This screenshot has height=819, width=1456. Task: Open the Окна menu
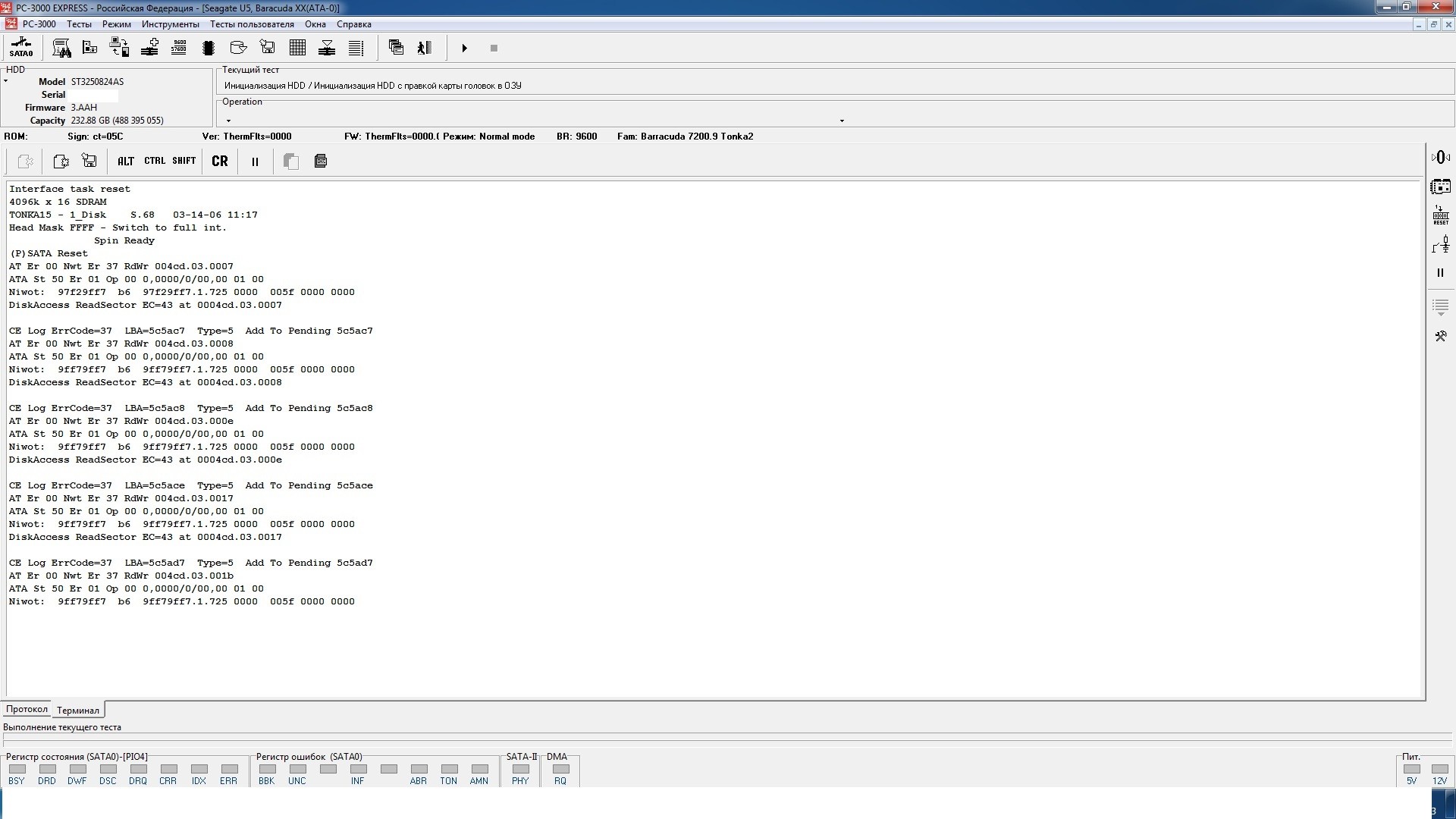315,24
